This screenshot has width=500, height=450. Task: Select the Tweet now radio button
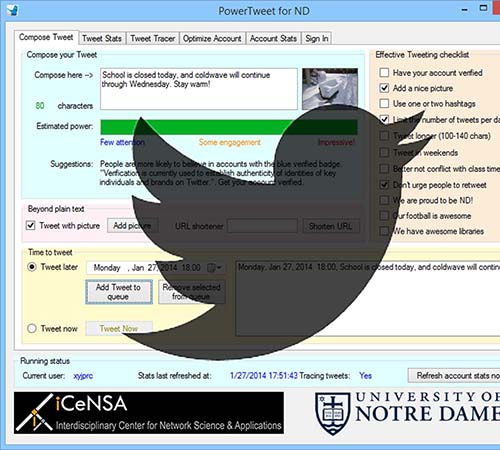point(32,328)
